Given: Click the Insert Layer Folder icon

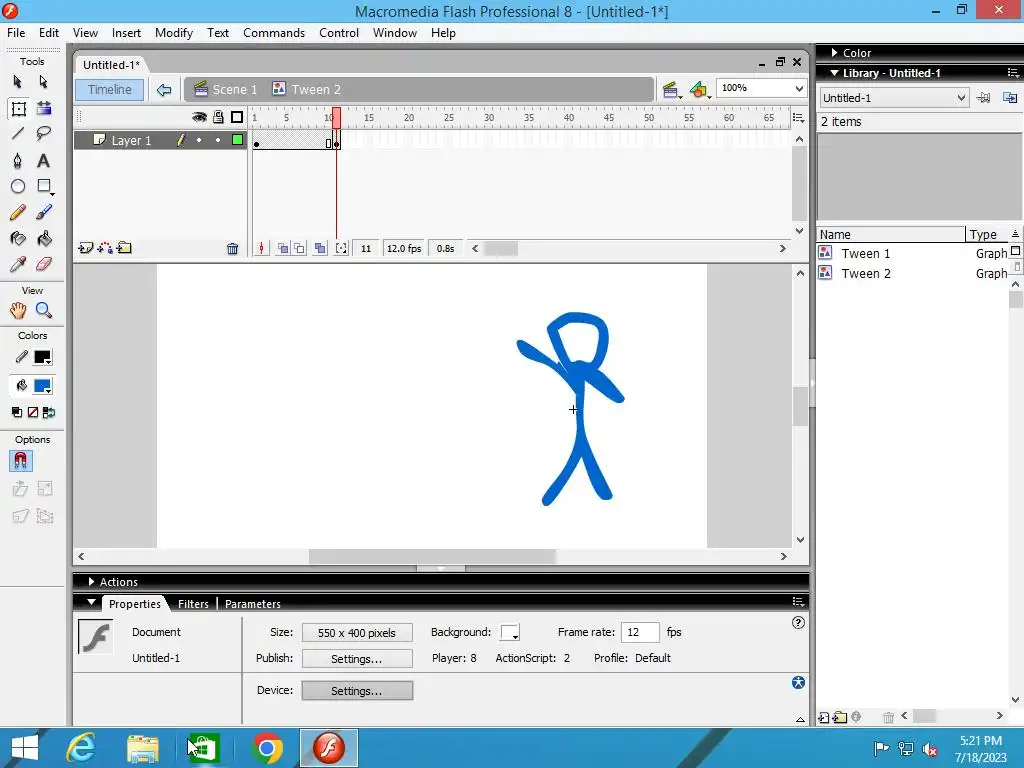Looking at the screenshot, I should [x=124, y=248].
